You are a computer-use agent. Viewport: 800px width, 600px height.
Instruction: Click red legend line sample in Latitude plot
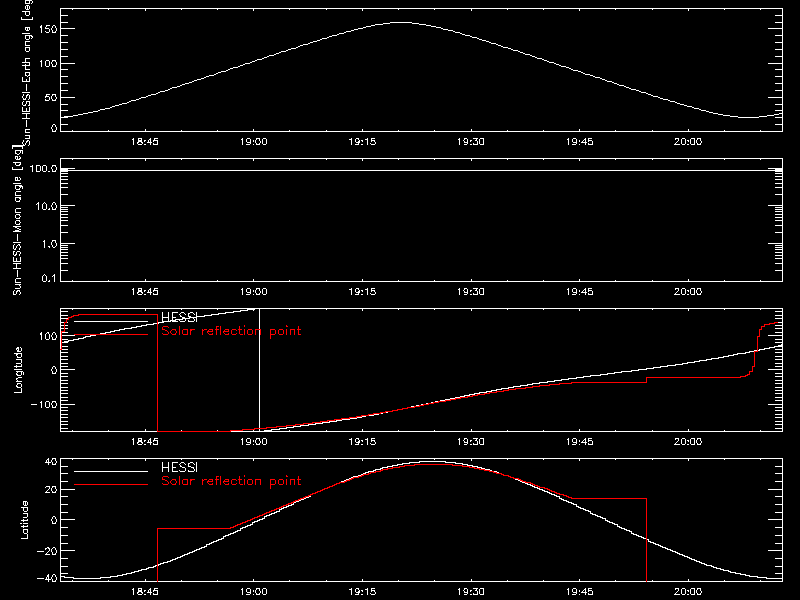tap(111, 484)
